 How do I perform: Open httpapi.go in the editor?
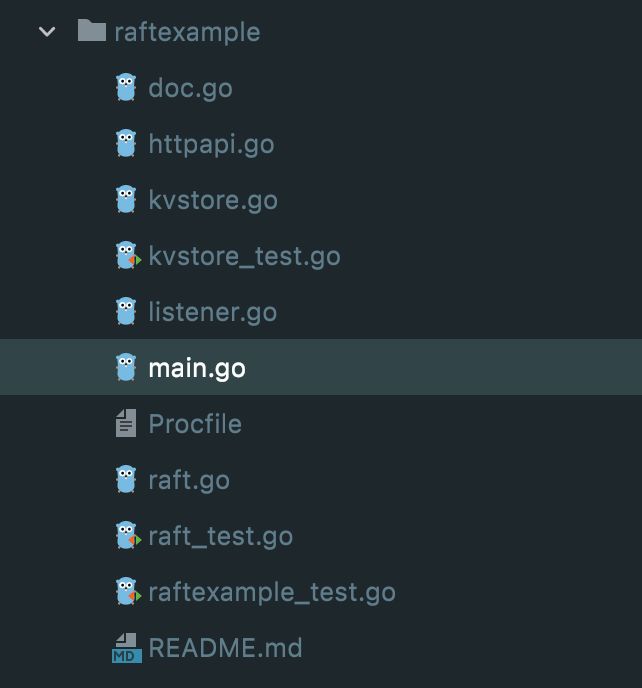[x=212, y=144]
